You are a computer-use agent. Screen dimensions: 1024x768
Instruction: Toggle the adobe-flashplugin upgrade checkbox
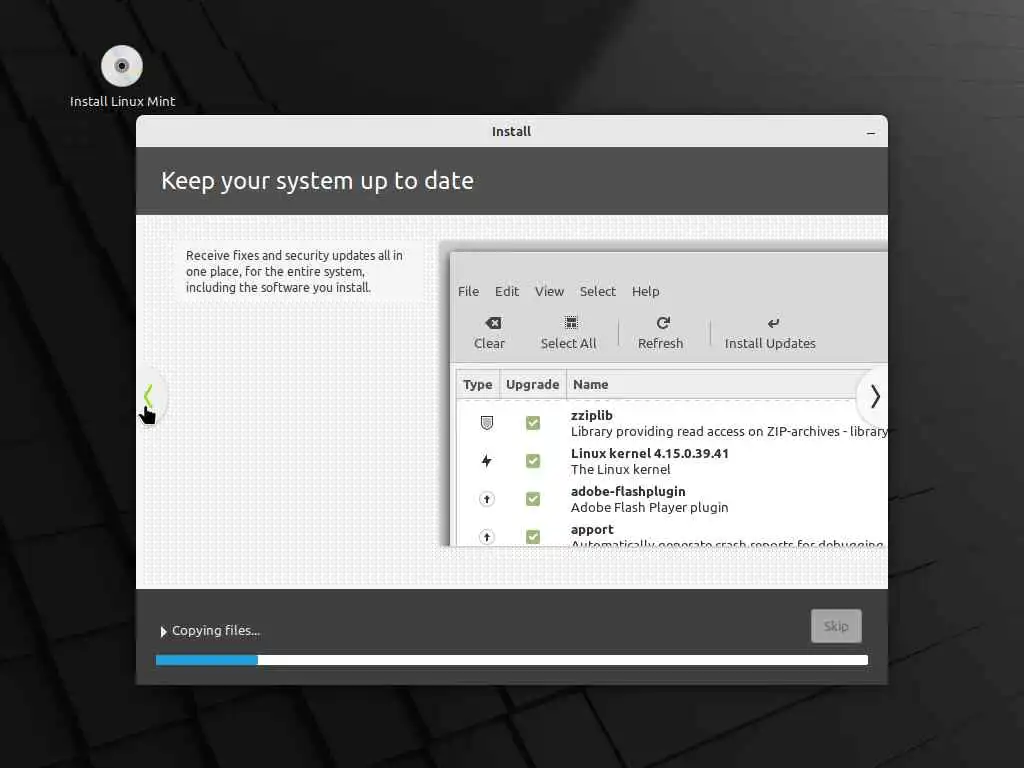coord(533,499)
